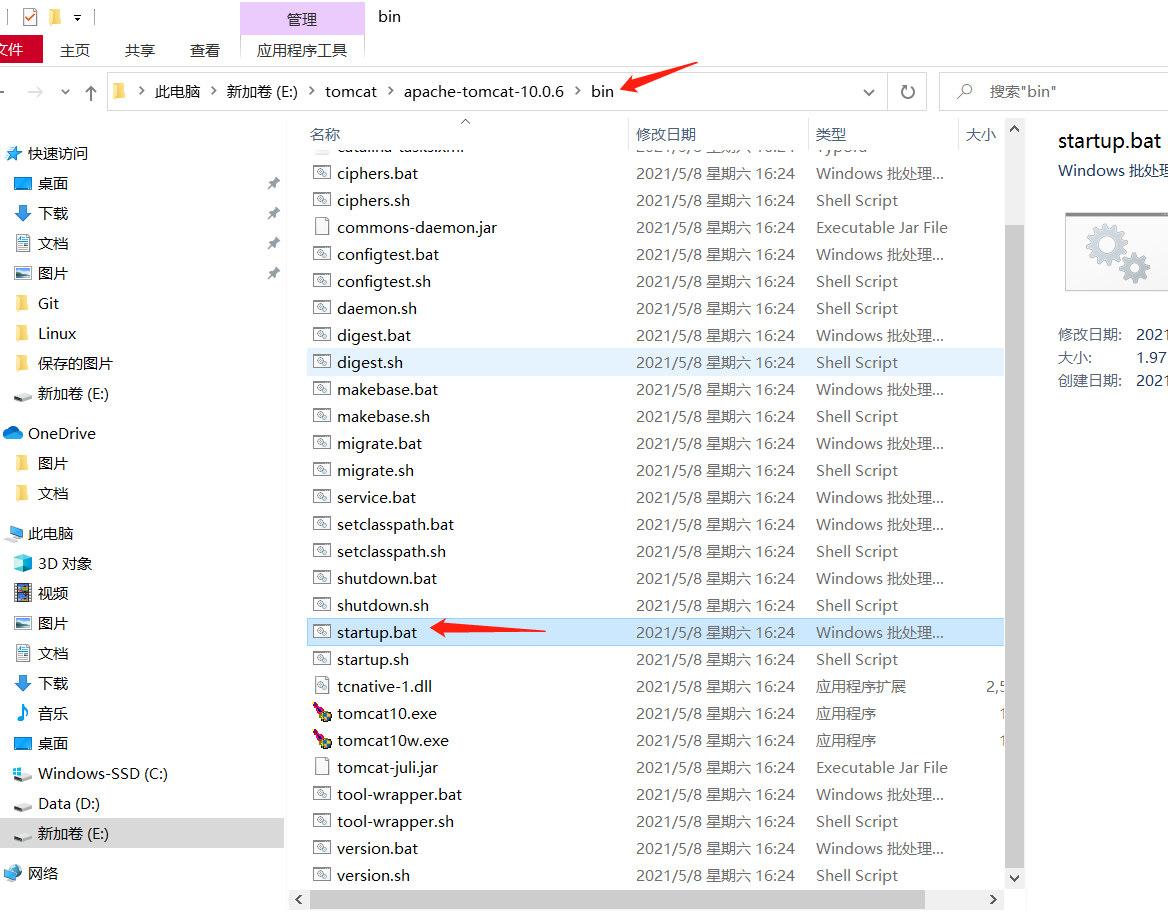Viewport: 1168px width, 913px height.
Task: Select the tomcat10w.exe application icon
Action: [322, 739]
